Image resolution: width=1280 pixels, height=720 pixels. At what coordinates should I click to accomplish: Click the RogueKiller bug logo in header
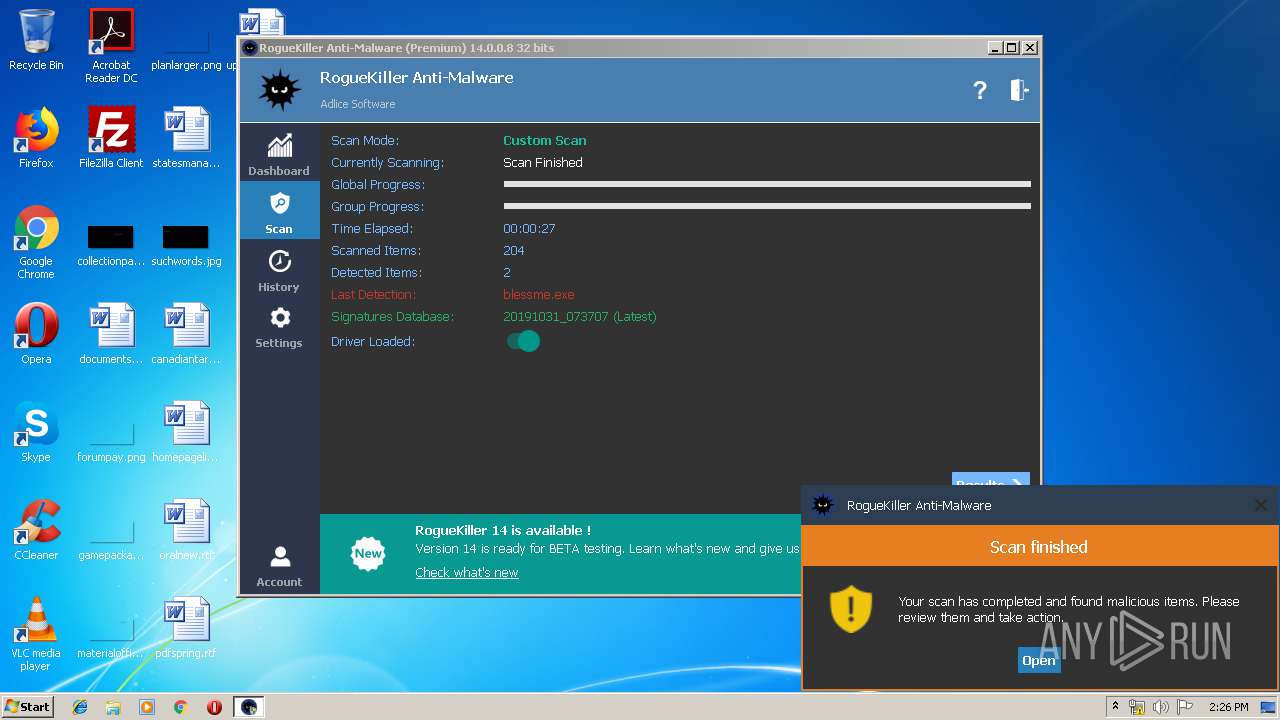coord(279,90)
